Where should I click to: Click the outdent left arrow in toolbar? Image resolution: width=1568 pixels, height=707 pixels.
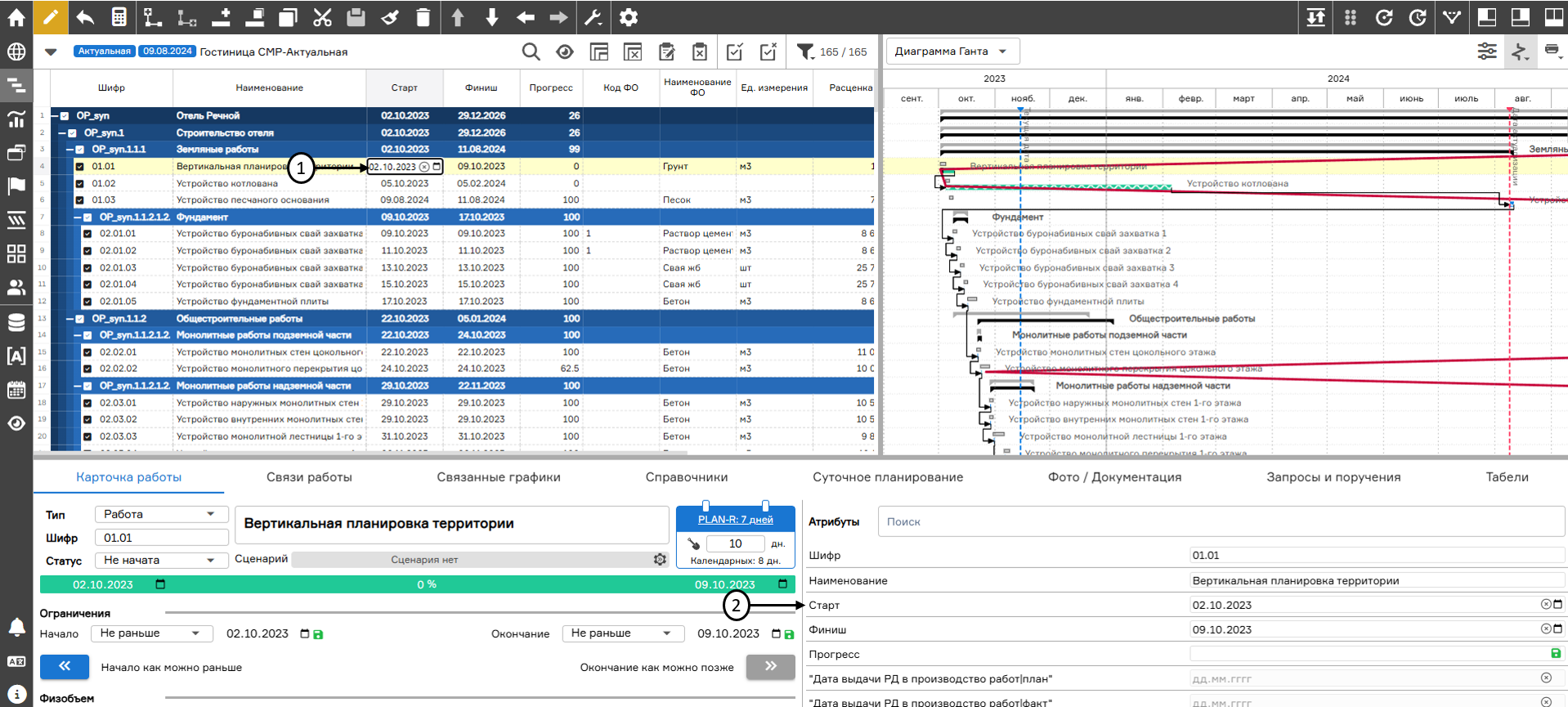pos(526,17)
